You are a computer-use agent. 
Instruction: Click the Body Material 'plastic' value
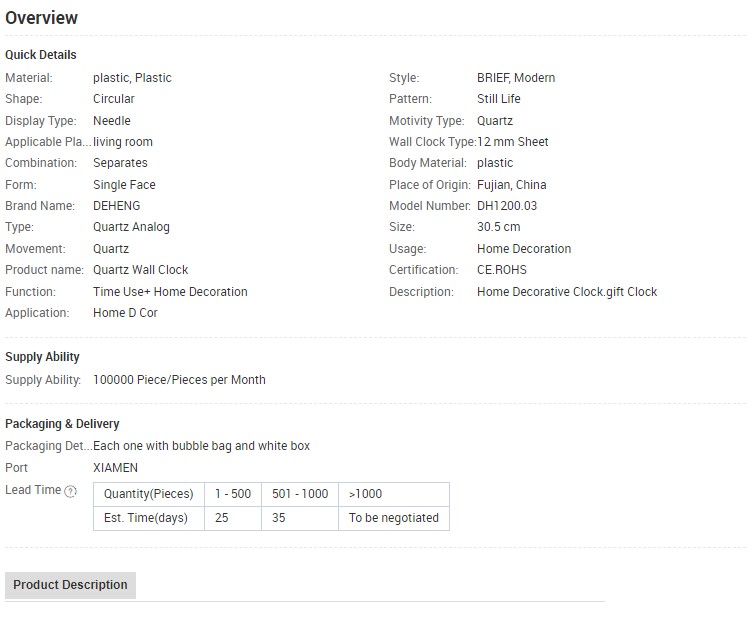495,163
